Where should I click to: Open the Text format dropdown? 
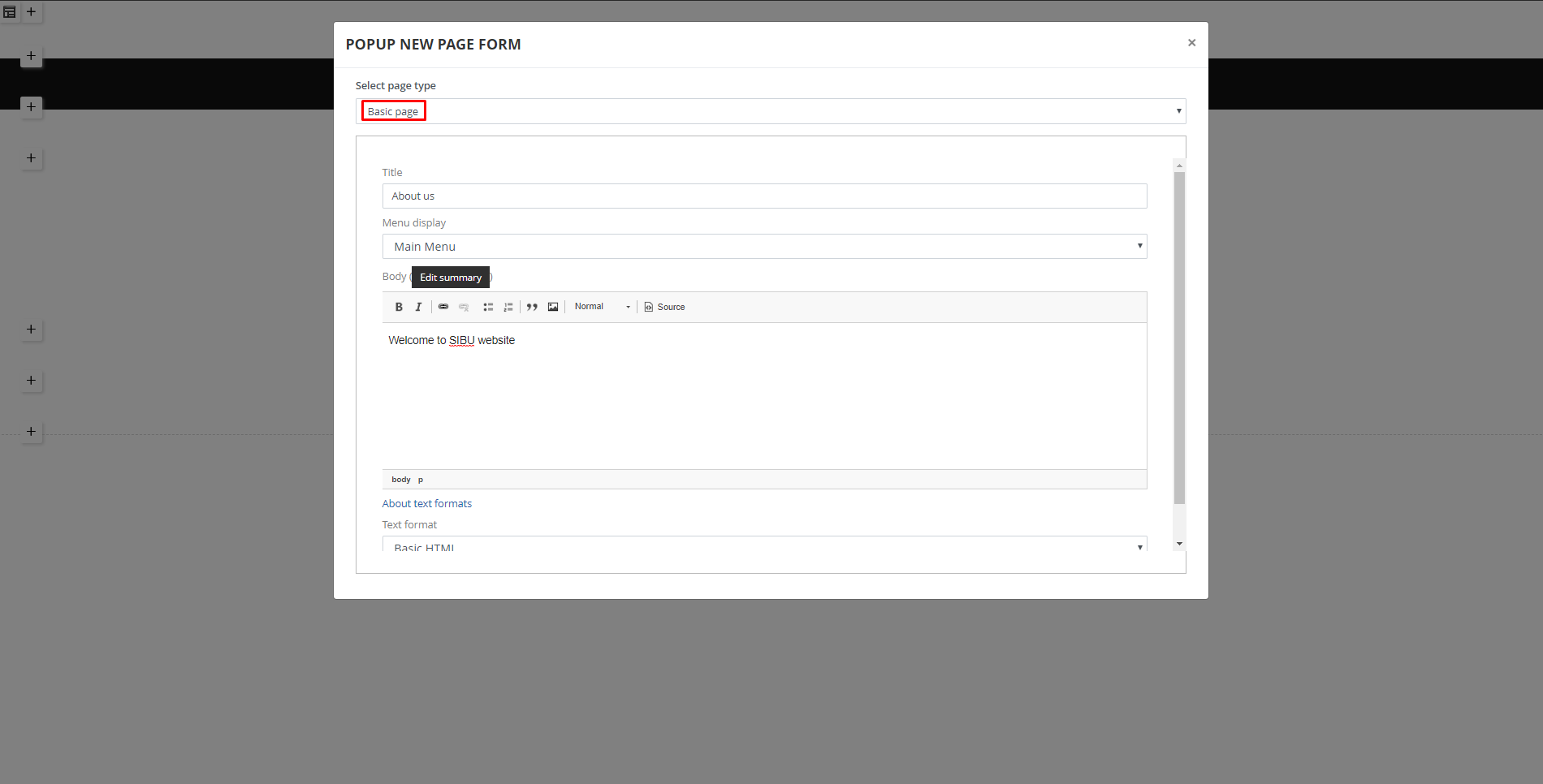click(764, 545)
